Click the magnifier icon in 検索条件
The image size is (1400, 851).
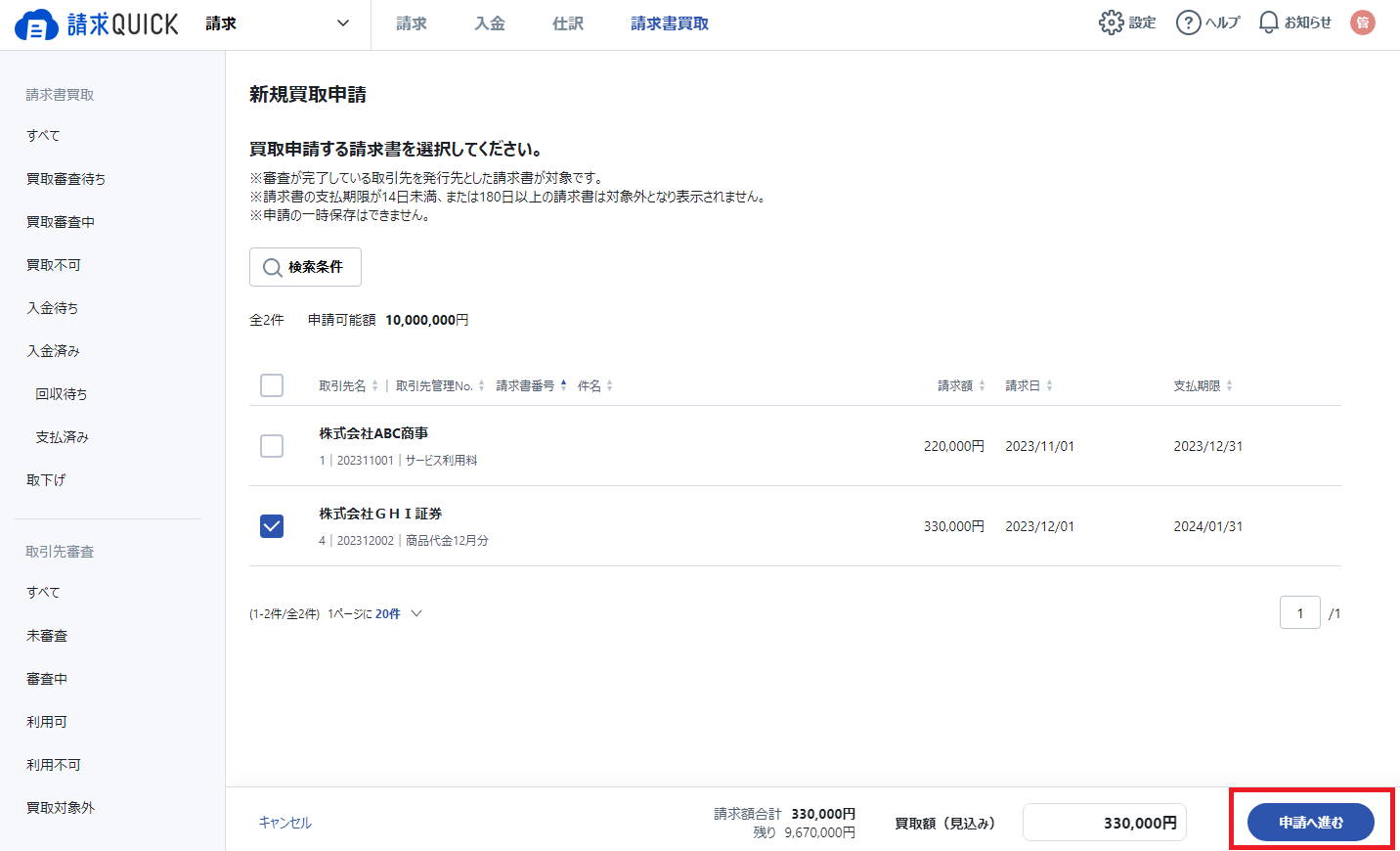[x=273, y=267]
